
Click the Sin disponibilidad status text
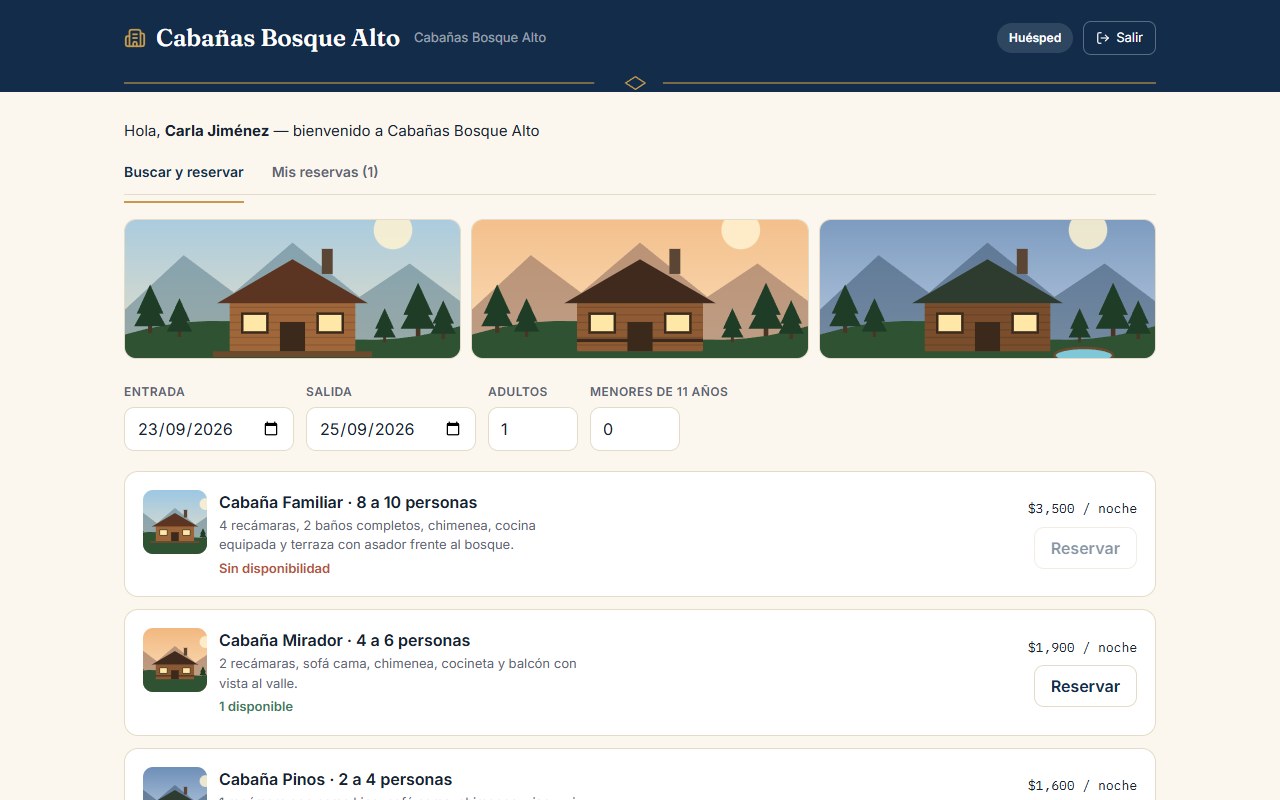point(274,568)
